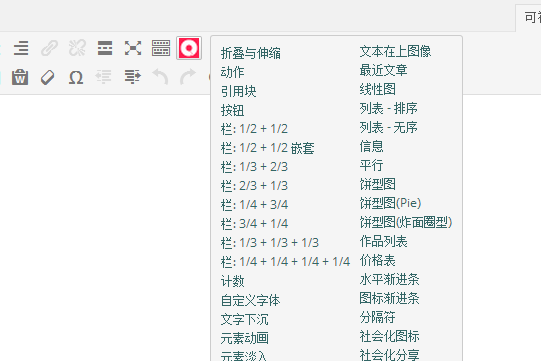The height and width of the screenshot is (361, 541).
Task: Click the remove link icon
Action: pos(77,48)
